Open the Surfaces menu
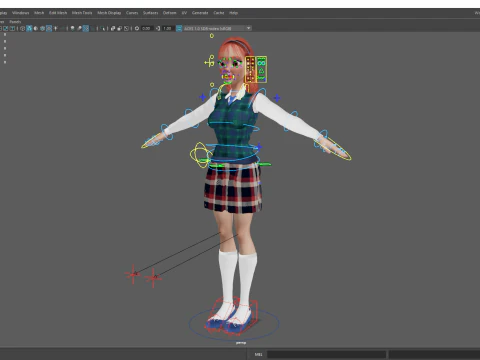The height and width of the screenshot is (360, 480). coord(150,13)
